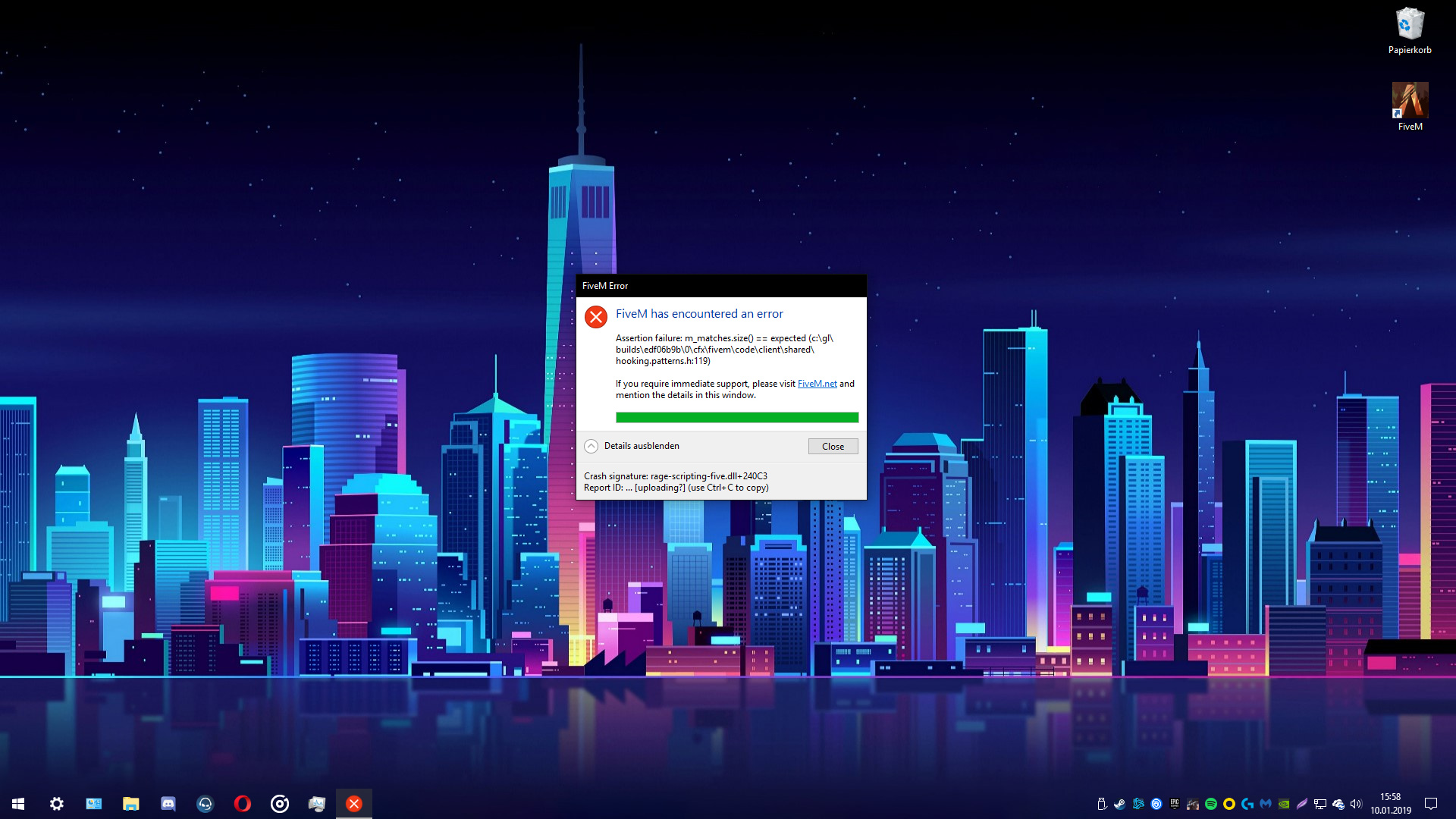1456x819 pixels.
Task: Select FiveM error taskbar button
Action: pyautogui.click(x=354, y=804)
